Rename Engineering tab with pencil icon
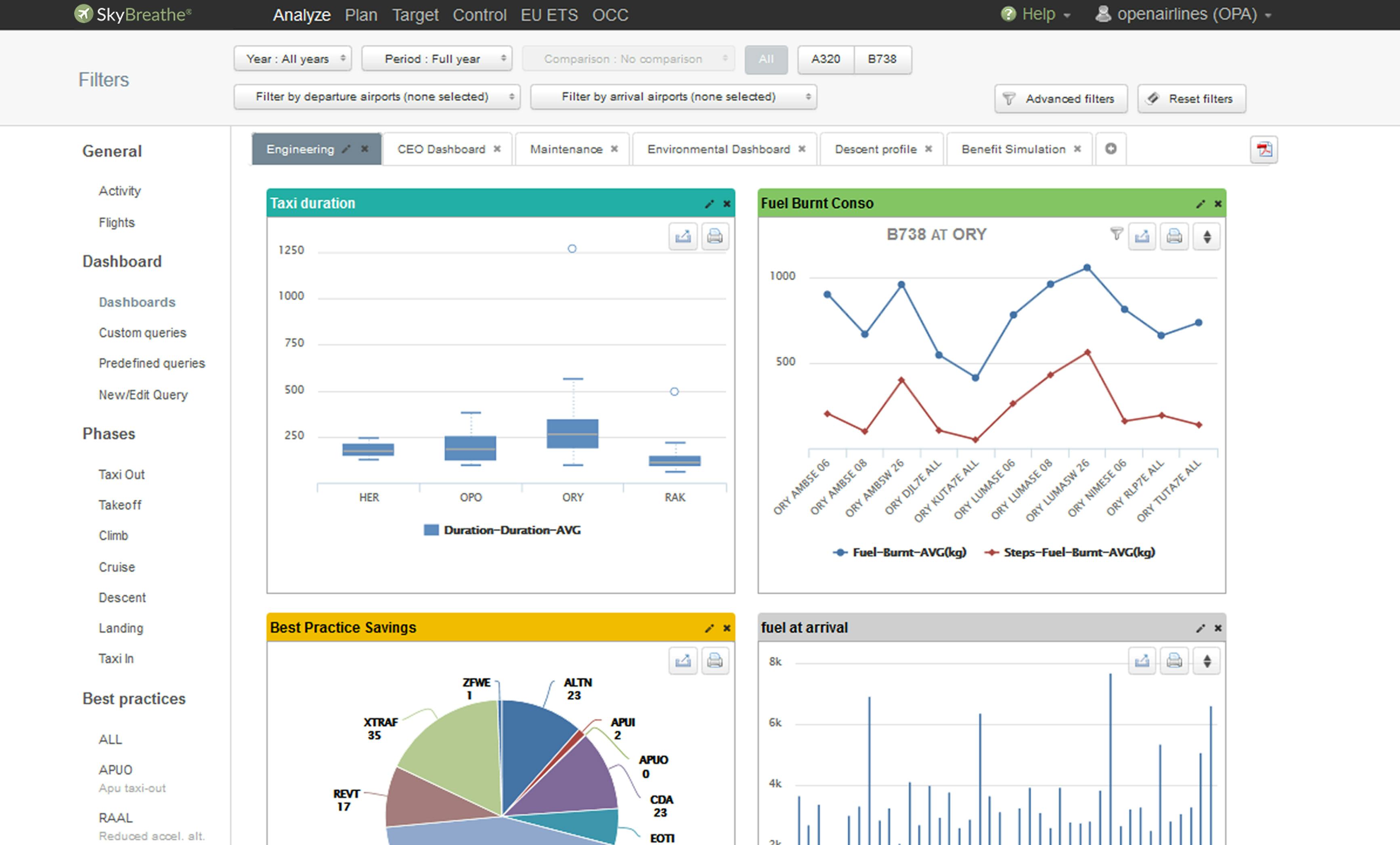Screen dimensions: 1400x845 click(x=346, y=149)
